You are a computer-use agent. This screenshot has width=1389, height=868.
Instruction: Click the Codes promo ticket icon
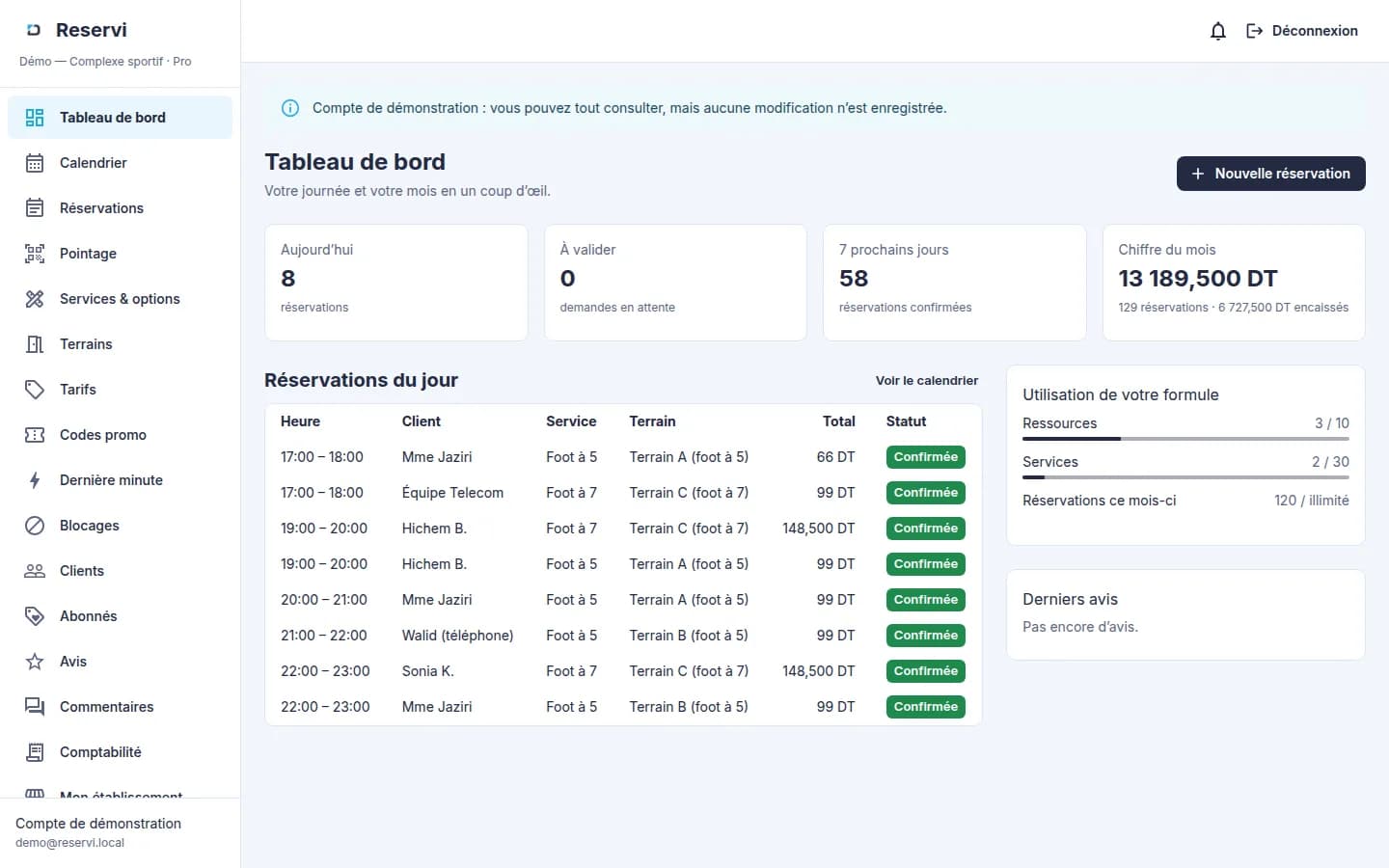click(35, 435)
